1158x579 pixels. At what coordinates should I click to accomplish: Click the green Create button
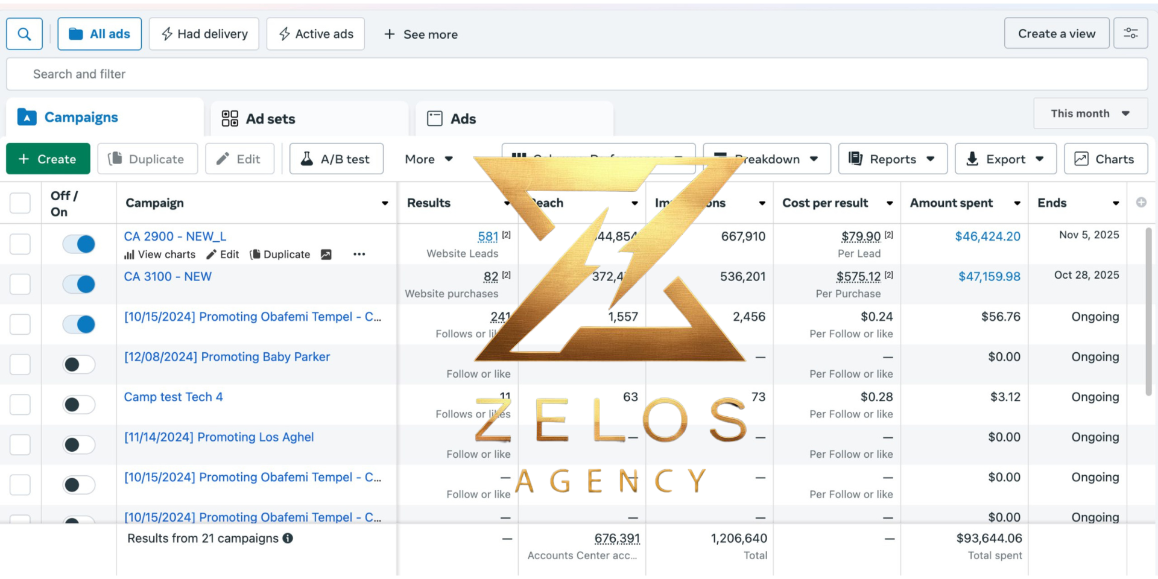point(48,159)
